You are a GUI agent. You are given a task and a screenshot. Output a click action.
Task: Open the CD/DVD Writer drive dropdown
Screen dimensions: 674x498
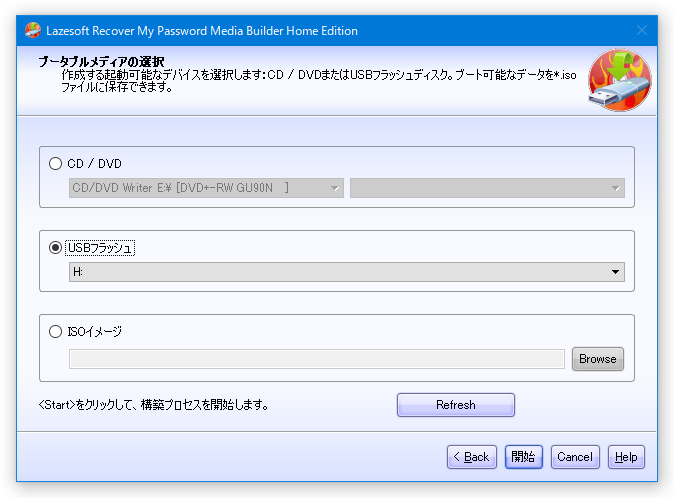[x=206, y=188]
